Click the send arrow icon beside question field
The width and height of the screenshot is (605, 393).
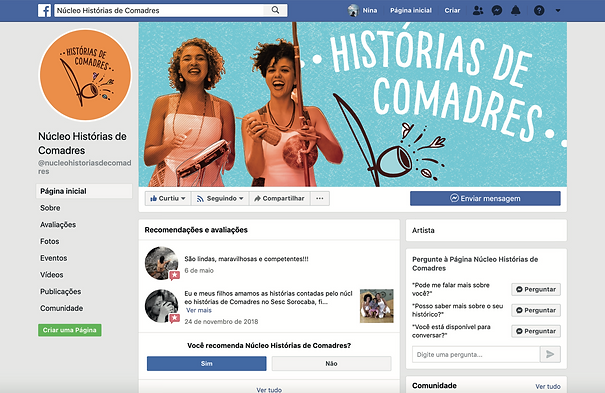tap(550, 354)
